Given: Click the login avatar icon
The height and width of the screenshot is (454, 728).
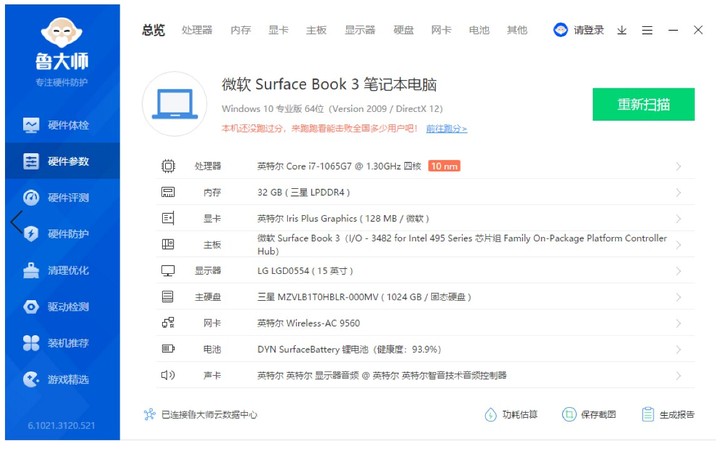Looking at the screenshot, I should 560,30.
